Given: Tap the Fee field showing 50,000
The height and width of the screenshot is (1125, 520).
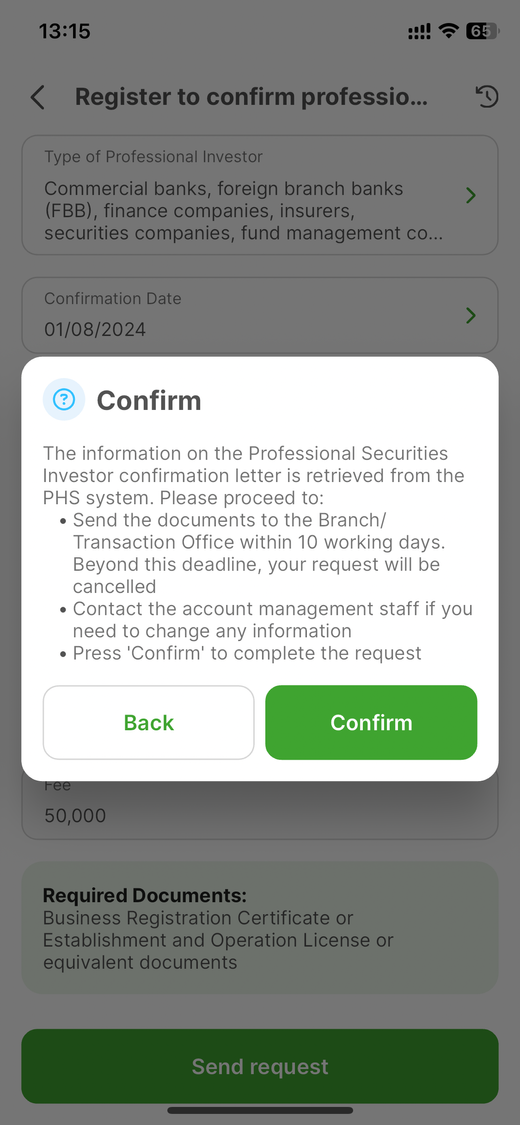Looking at the screenshot, I should point(260,809).
